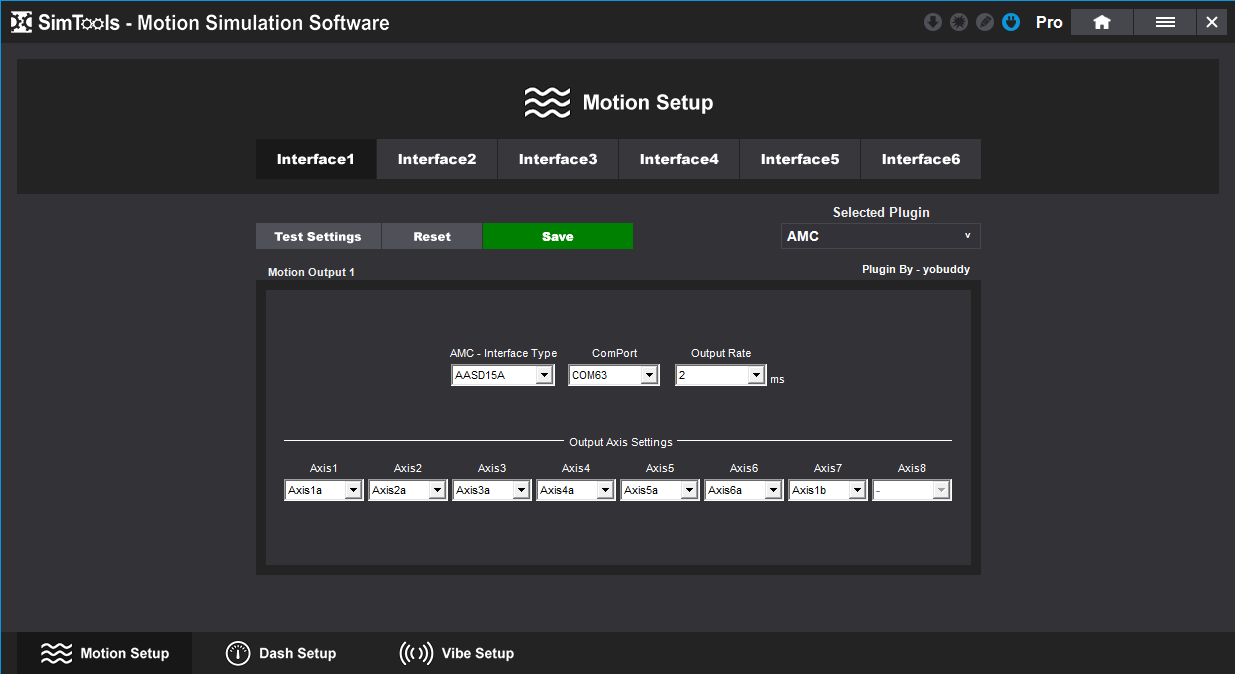Open the Selected Plugin AMC dropdown
This screenshot has height=674, width=1235.
click(x=881, y=236)
